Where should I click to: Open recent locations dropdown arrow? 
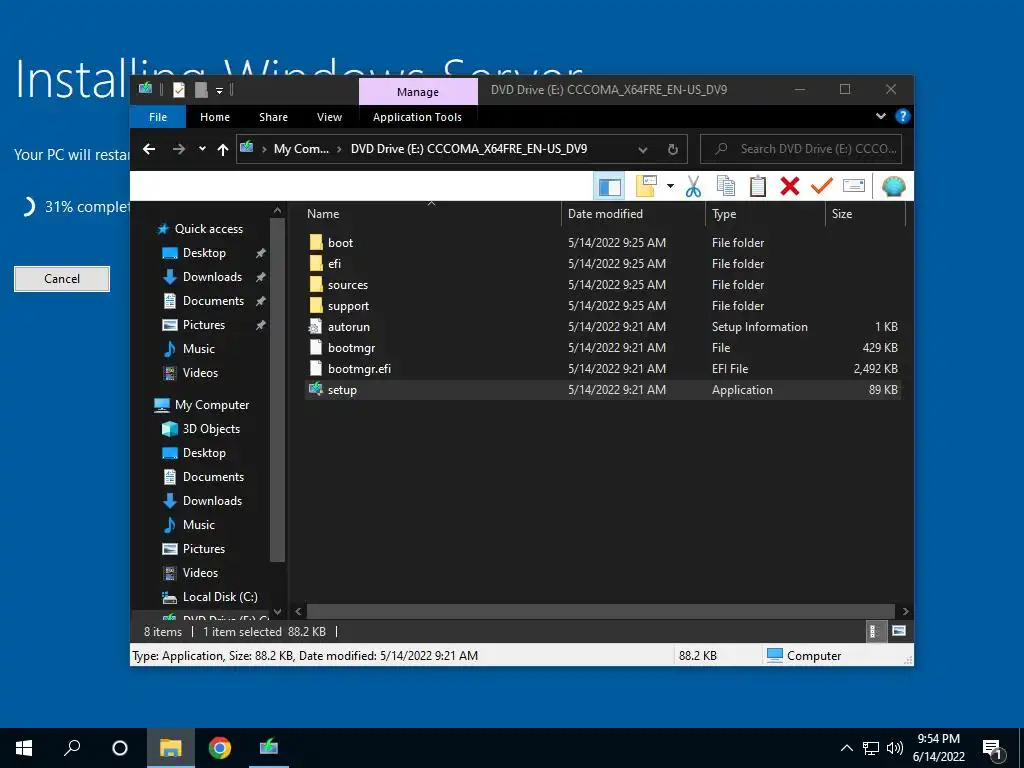[x=202, y=149]
